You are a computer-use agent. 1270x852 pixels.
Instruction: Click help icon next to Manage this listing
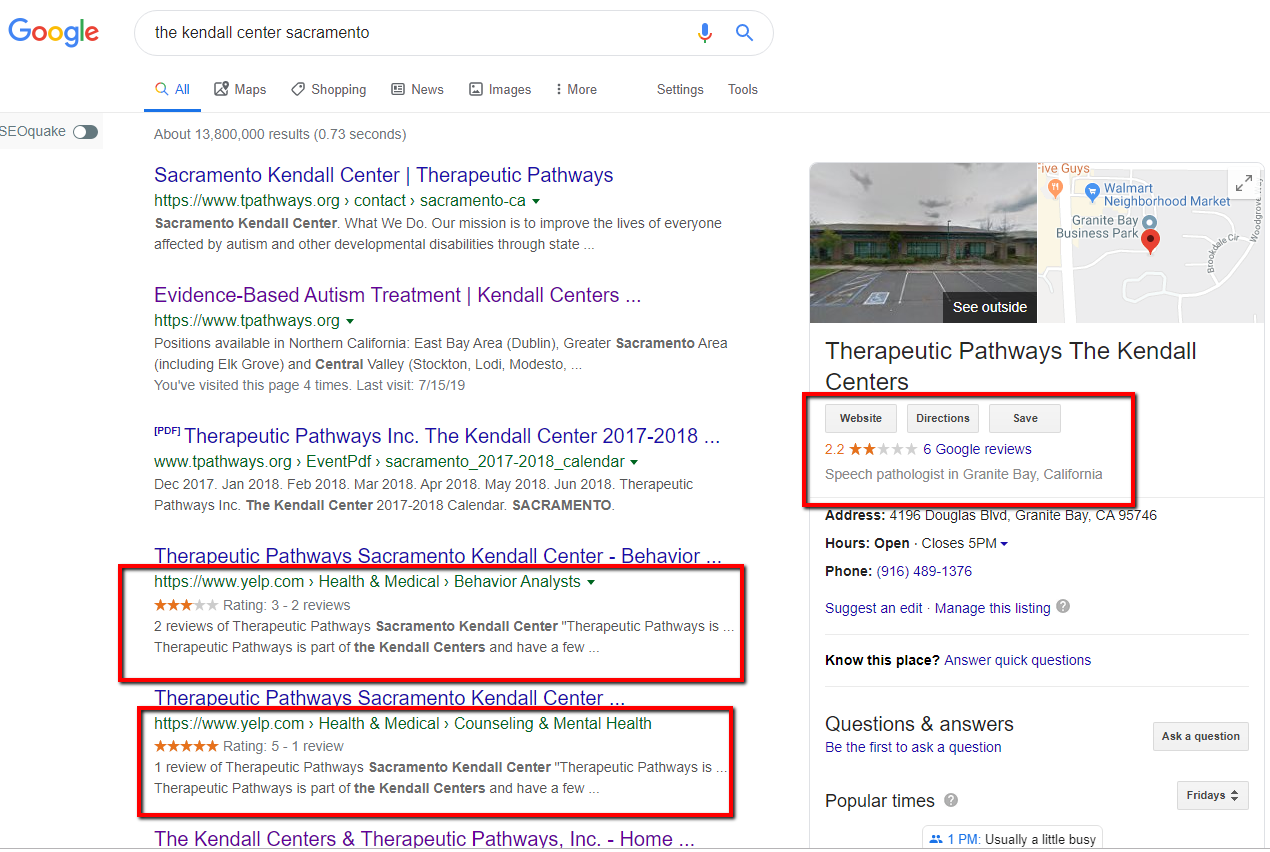click(1063, 606)
